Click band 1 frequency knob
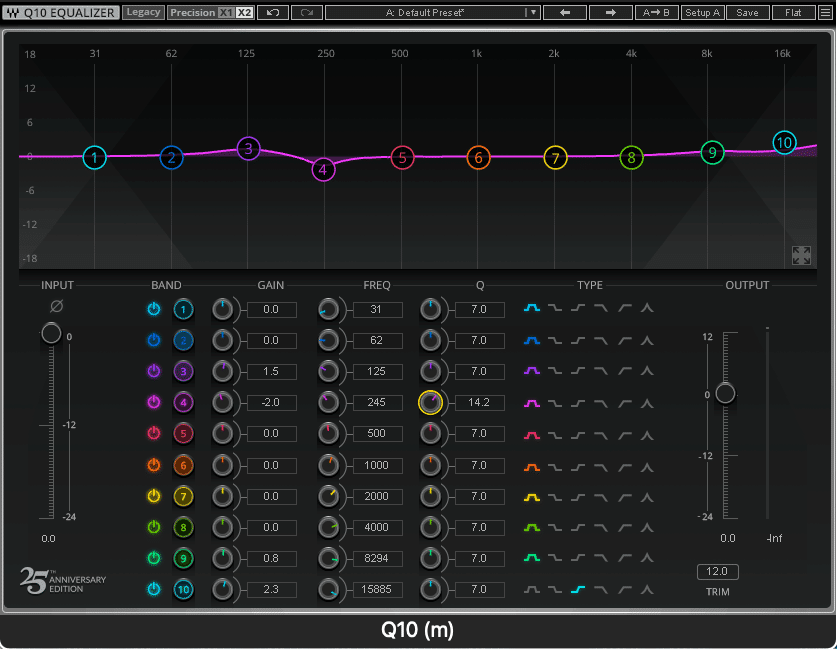The width and height of the screenshot is (837, 649). pos(328,310)
